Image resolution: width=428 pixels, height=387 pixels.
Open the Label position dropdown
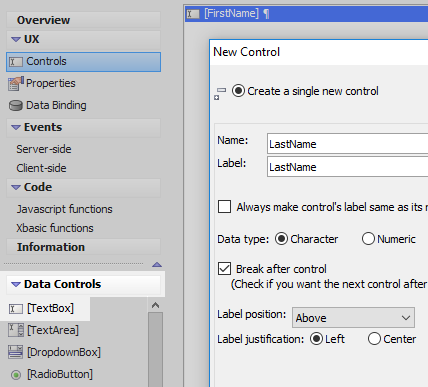tap(353, 317)
